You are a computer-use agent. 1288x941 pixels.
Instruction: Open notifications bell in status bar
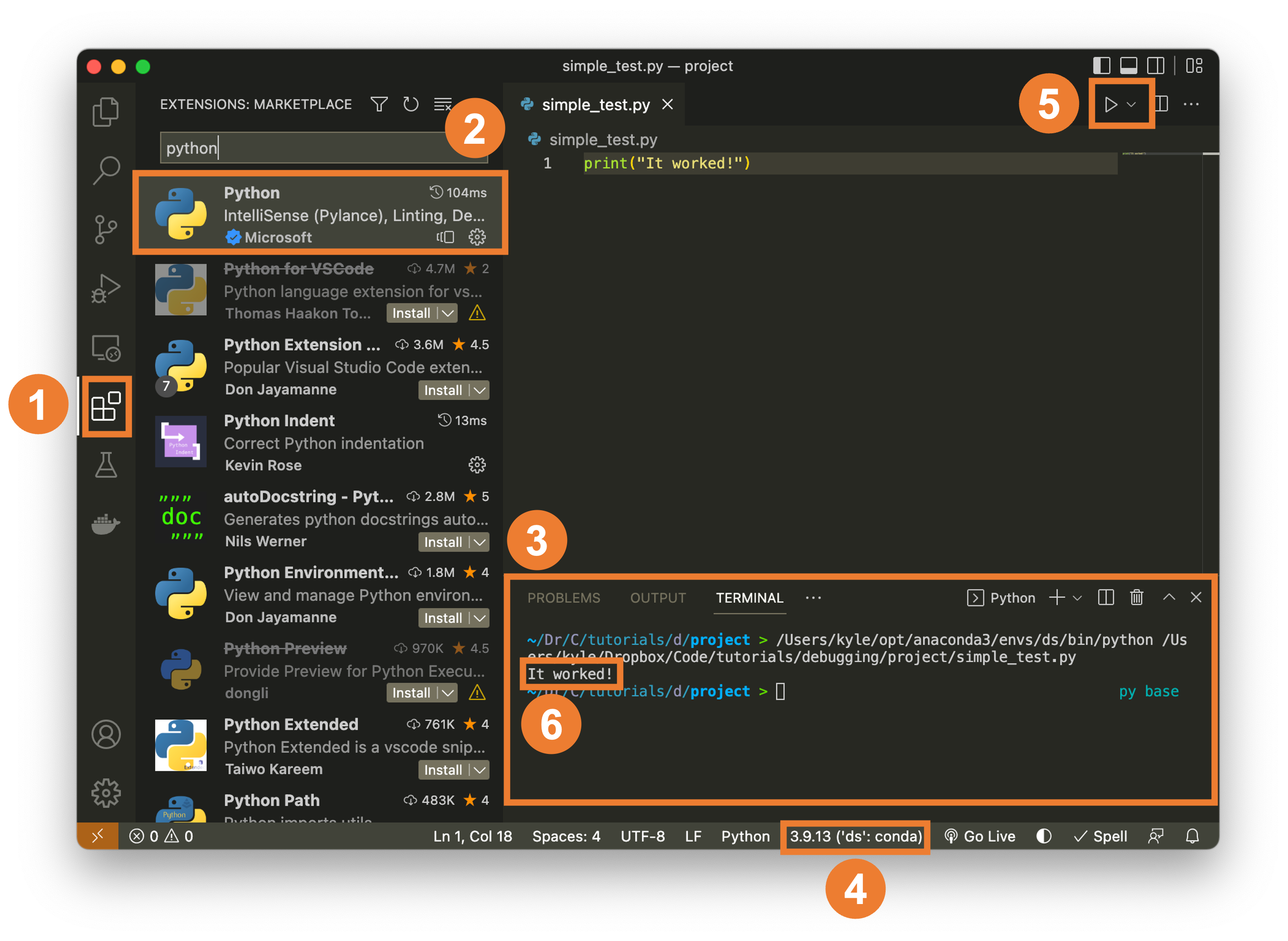click(1192, 836)
